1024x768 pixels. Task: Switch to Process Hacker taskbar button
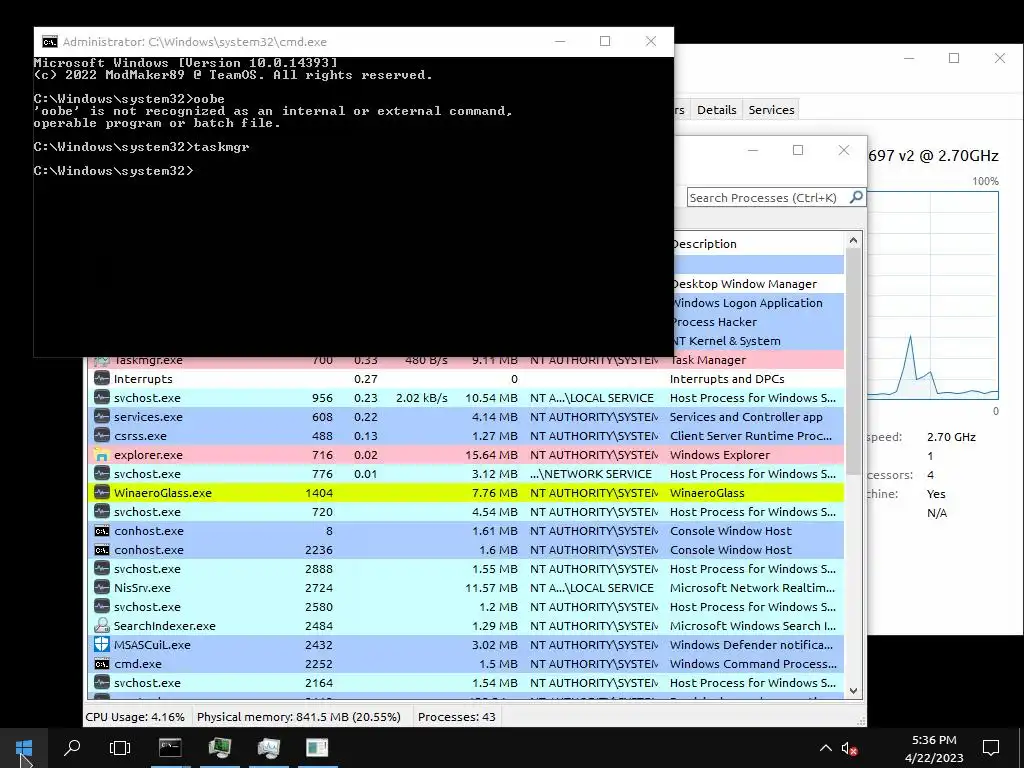[219, 748]
